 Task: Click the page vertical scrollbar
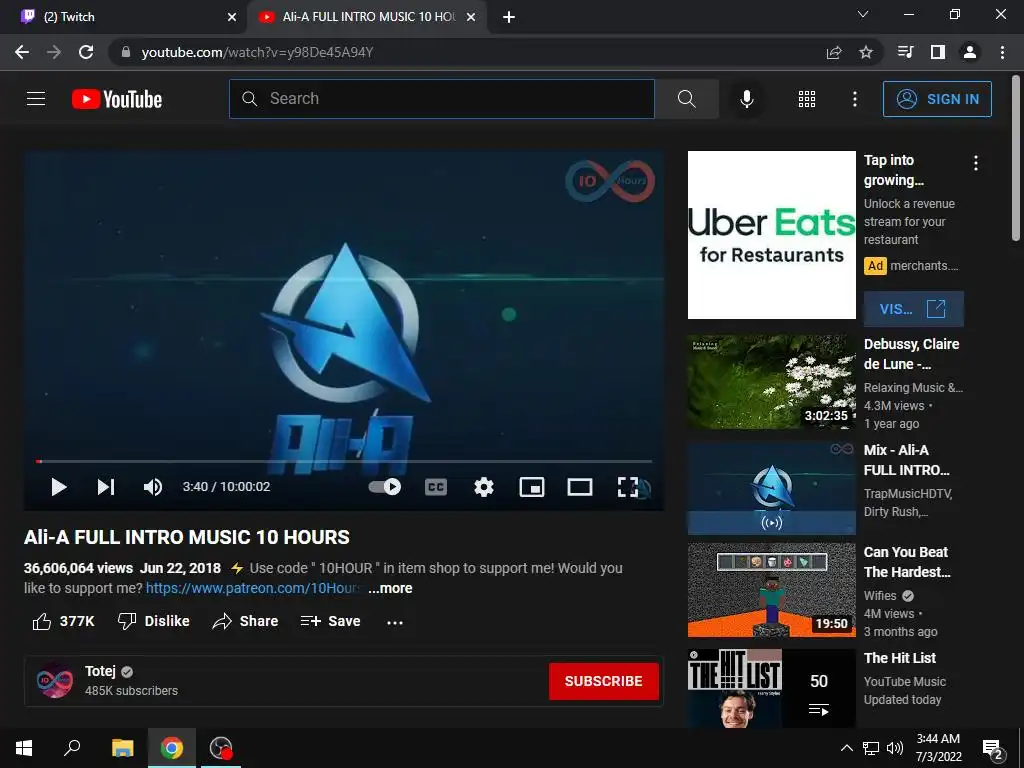point(1016,160)
